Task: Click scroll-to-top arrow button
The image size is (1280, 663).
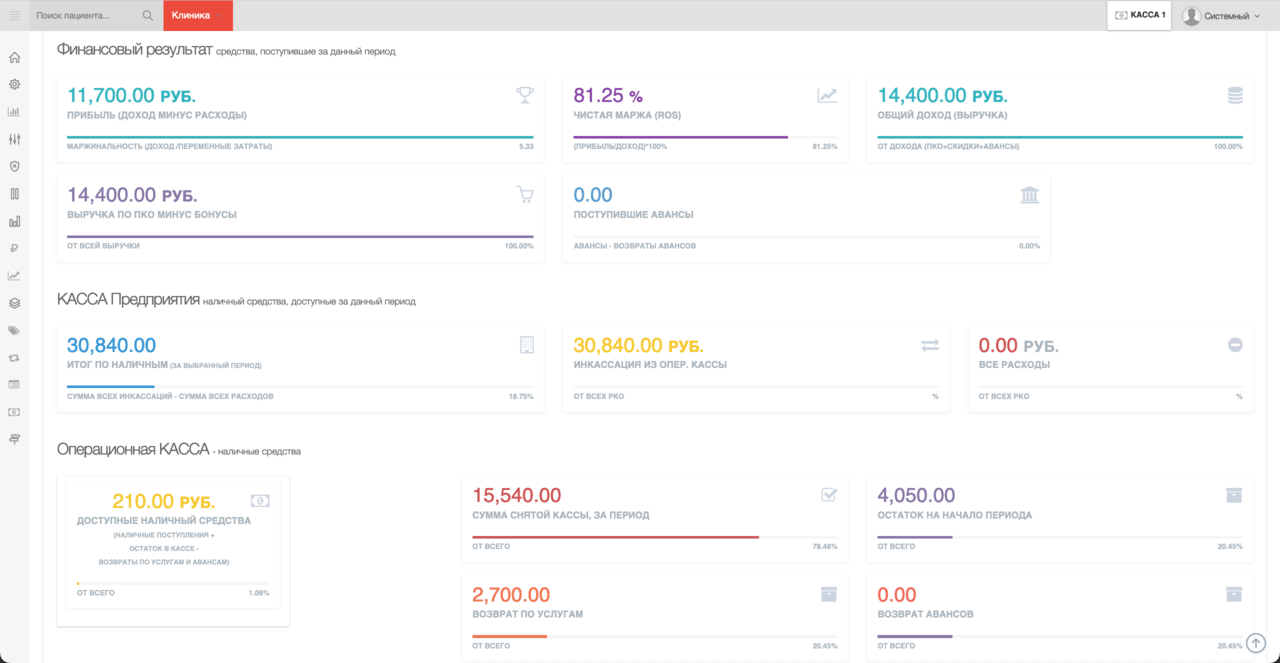Action: (x=1257, y=643)
